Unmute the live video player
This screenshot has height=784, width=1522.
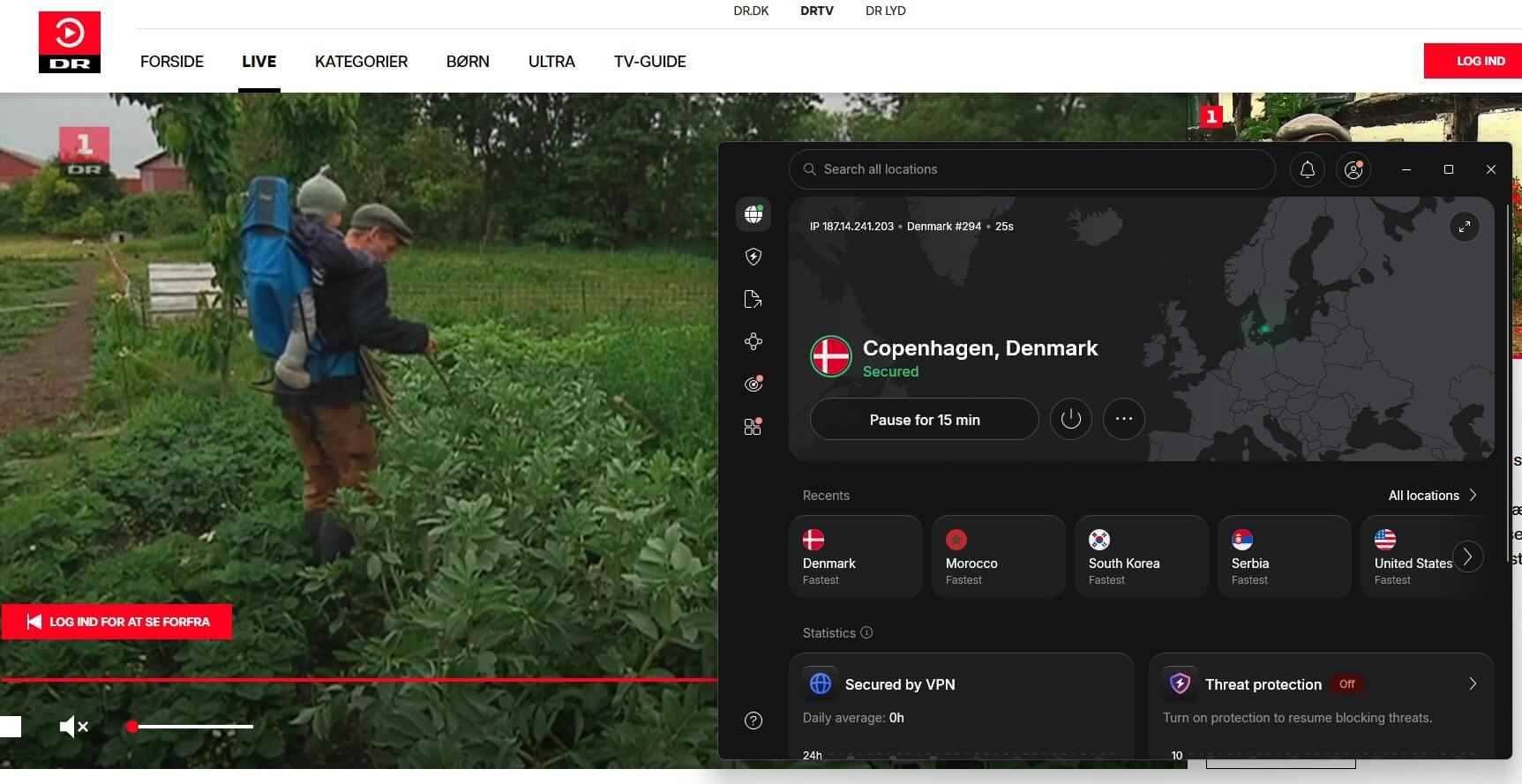[x=74, y=727]
